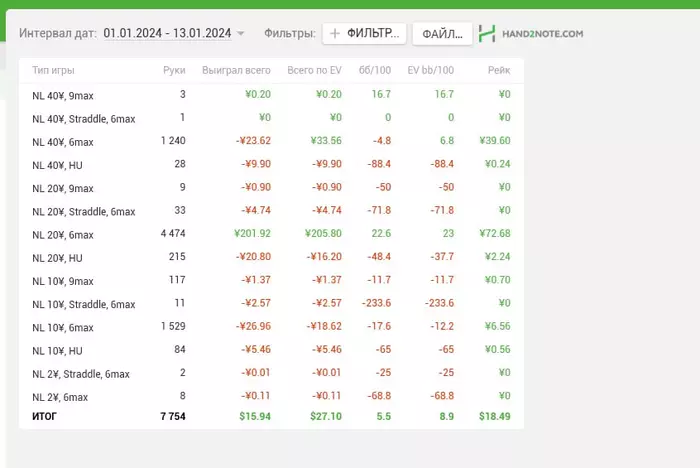
Task: Select the NL 2¥, Straddle, 6max row
Action: tap(271, 373)
